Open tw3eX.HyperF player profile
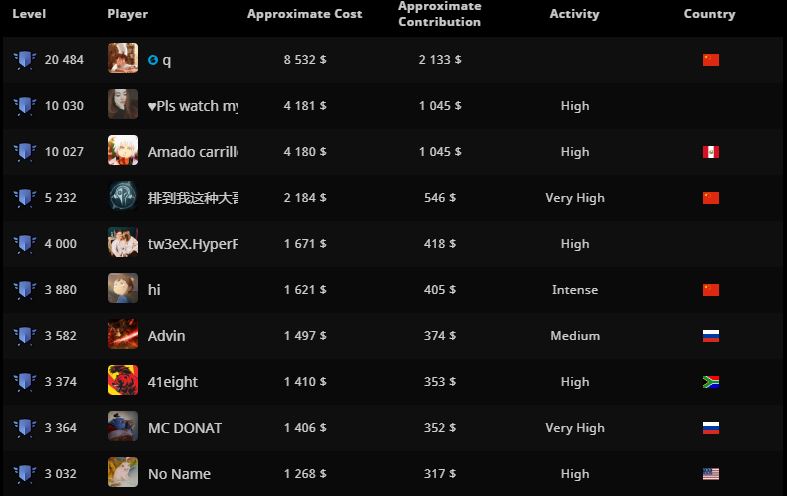 192,244
